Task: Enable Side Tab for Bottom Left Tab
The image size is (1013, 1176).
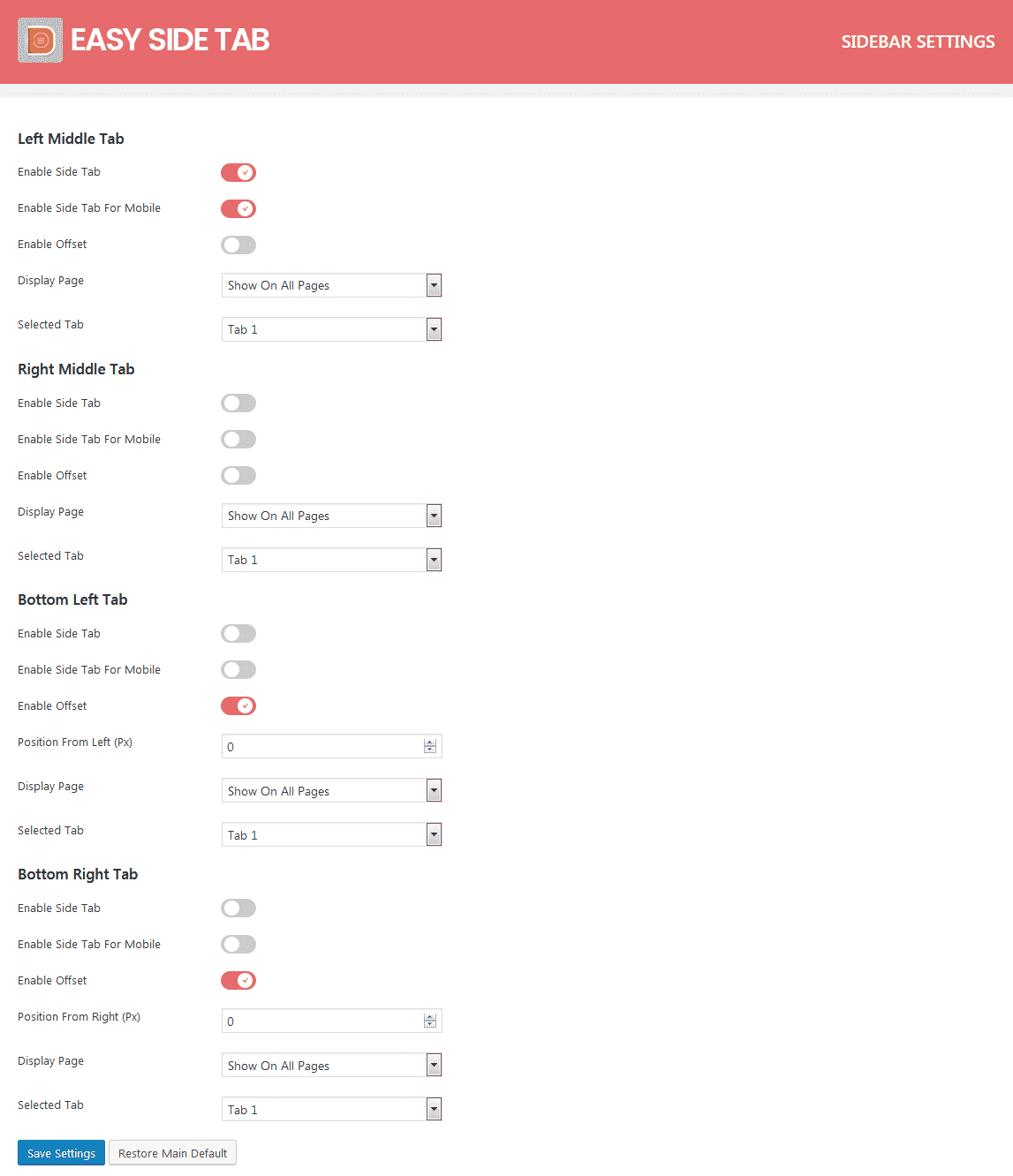Action: click(238, 633)
